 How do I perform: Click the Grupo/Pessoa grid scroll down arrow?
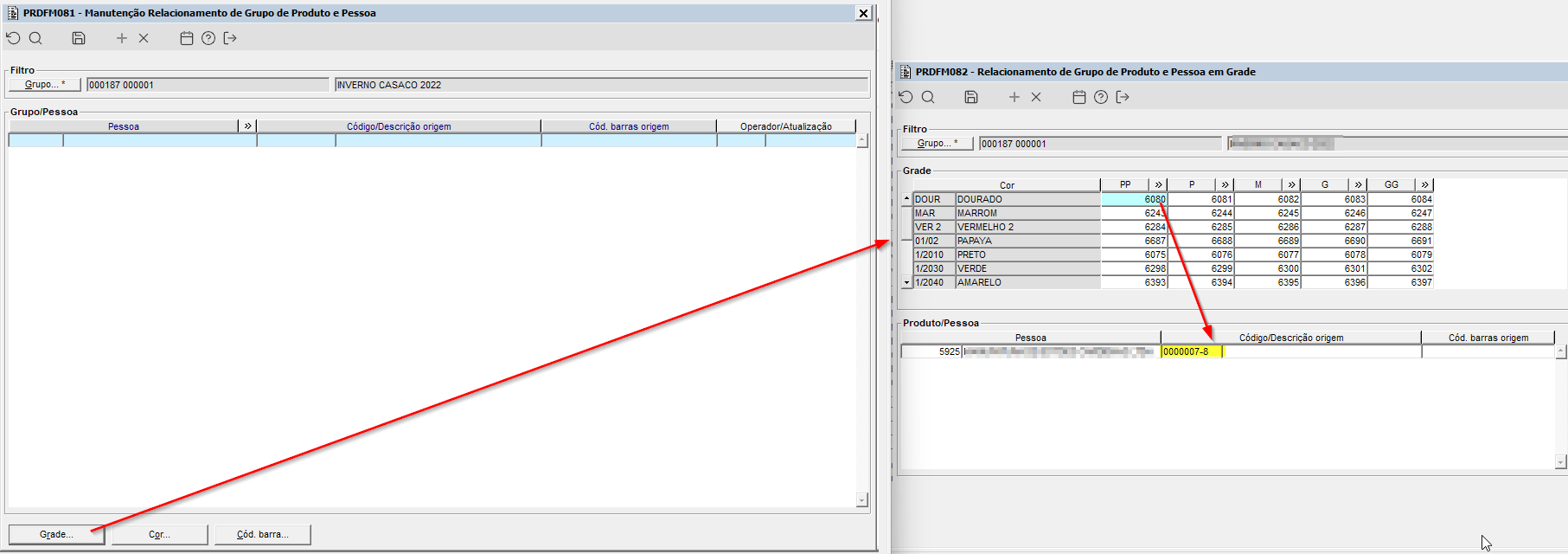click(861, 500)
